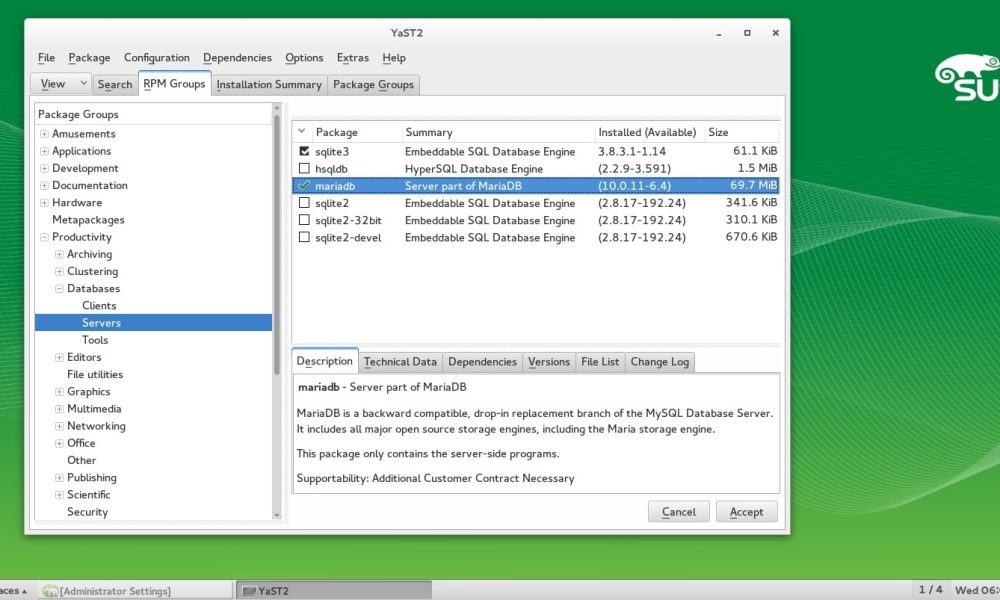This screenshot has height=600, width=1000.
Task: Expand the Development group
Action: tap(44, 168)
